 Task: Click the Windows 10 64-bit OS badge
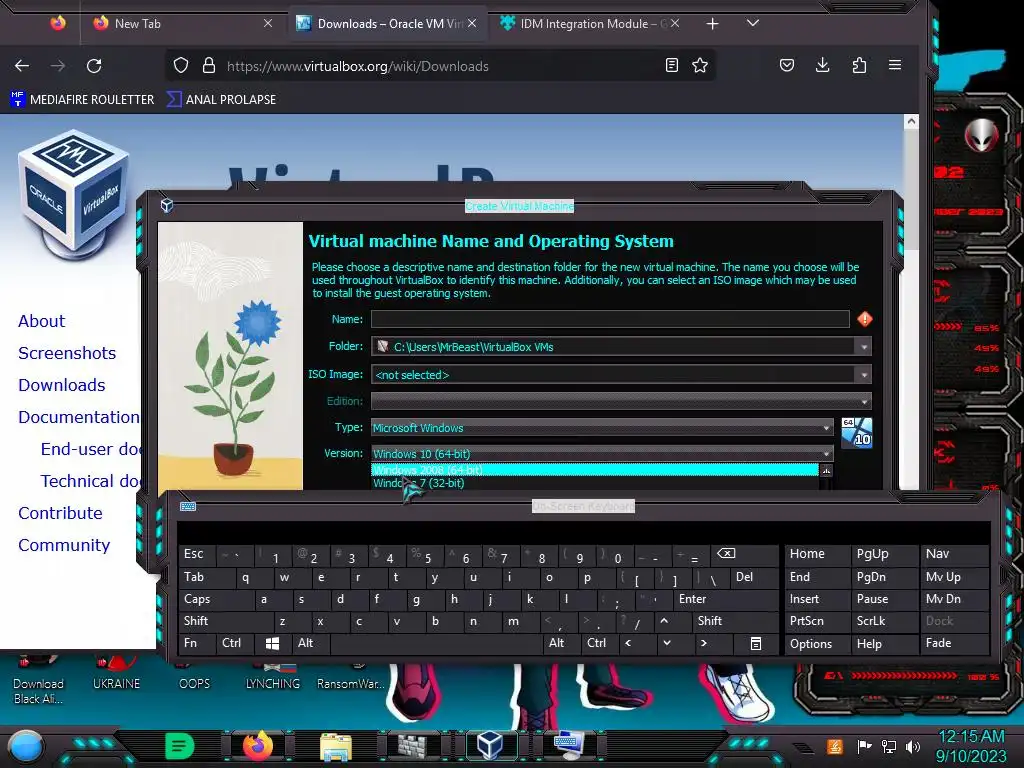tap(856, 433)
